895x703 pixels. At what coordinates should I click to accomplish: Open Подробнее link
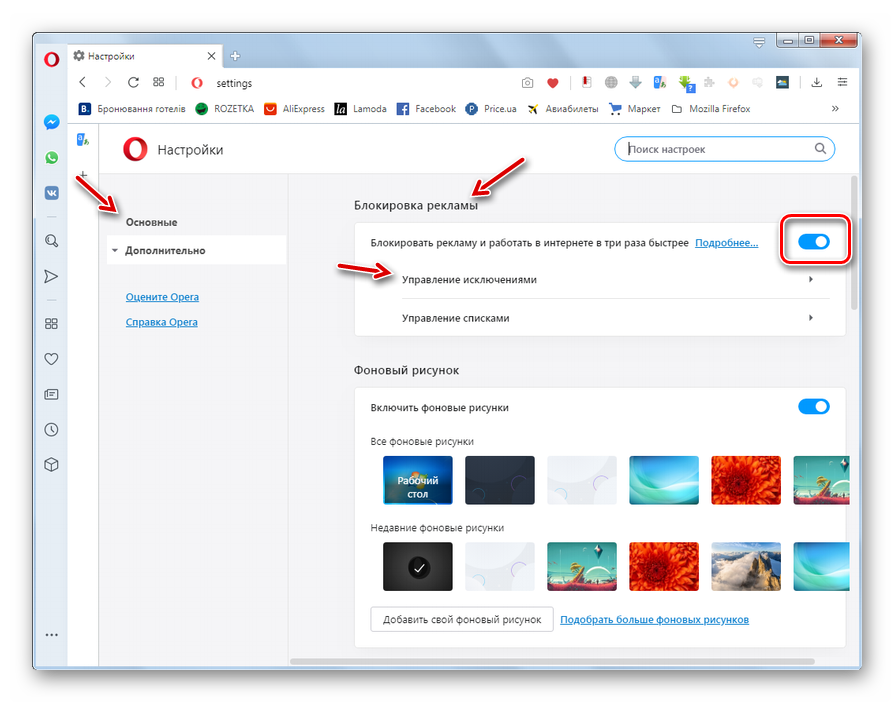(x=726, y=243)
